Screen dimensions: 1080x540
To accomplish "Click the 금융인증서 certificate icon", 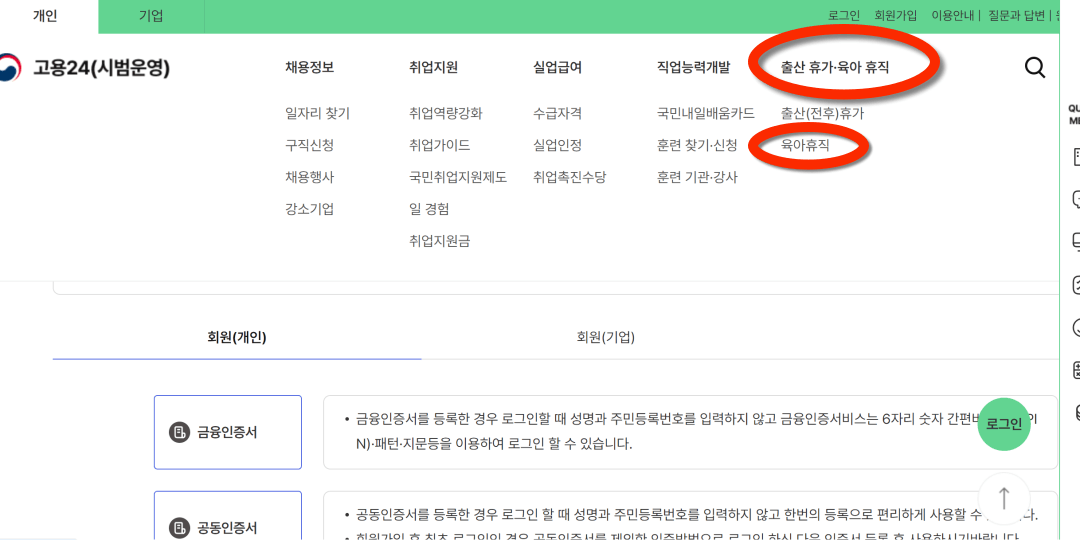I will pyautogui.click(x=179, y=433).
